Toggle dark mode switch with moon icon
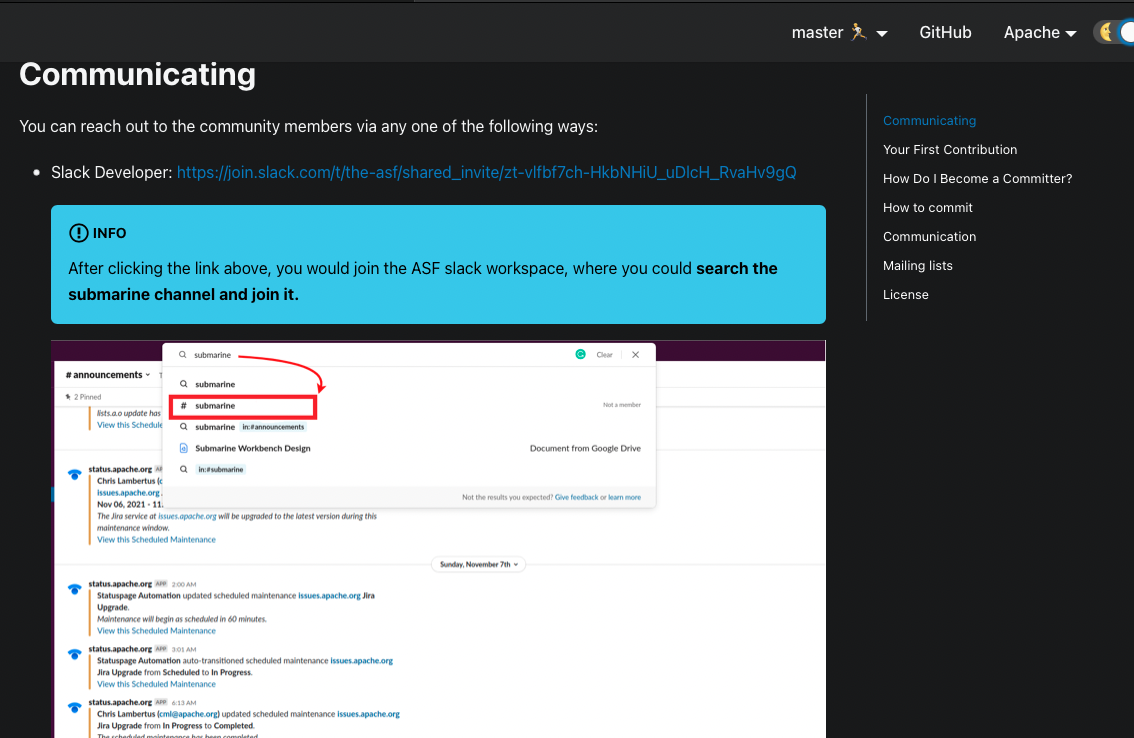 click(1114, 33)
